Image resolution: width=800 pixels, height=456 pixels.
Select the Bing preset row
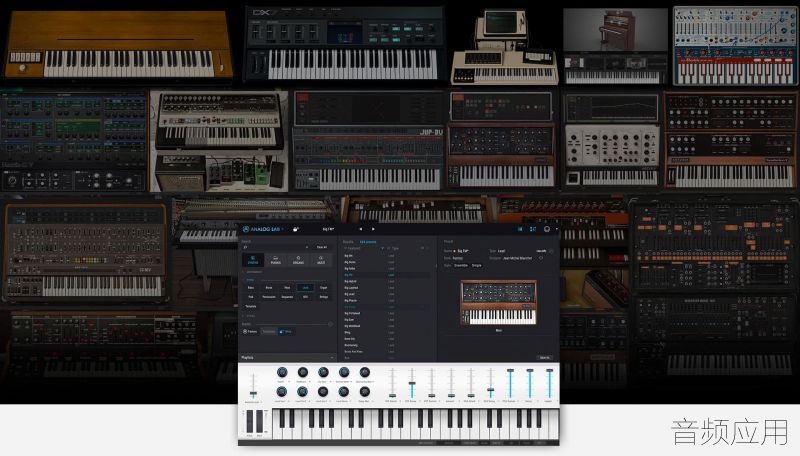pyautogui.click(x=387, y=332)
